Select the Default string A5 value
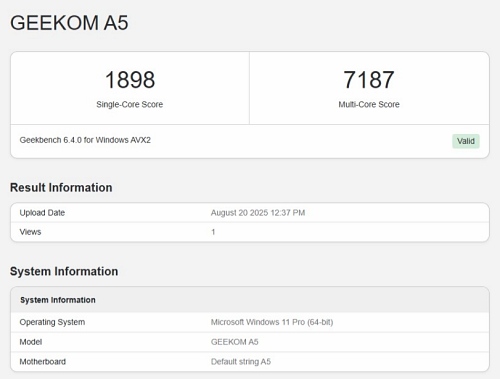 pos(241,362)
